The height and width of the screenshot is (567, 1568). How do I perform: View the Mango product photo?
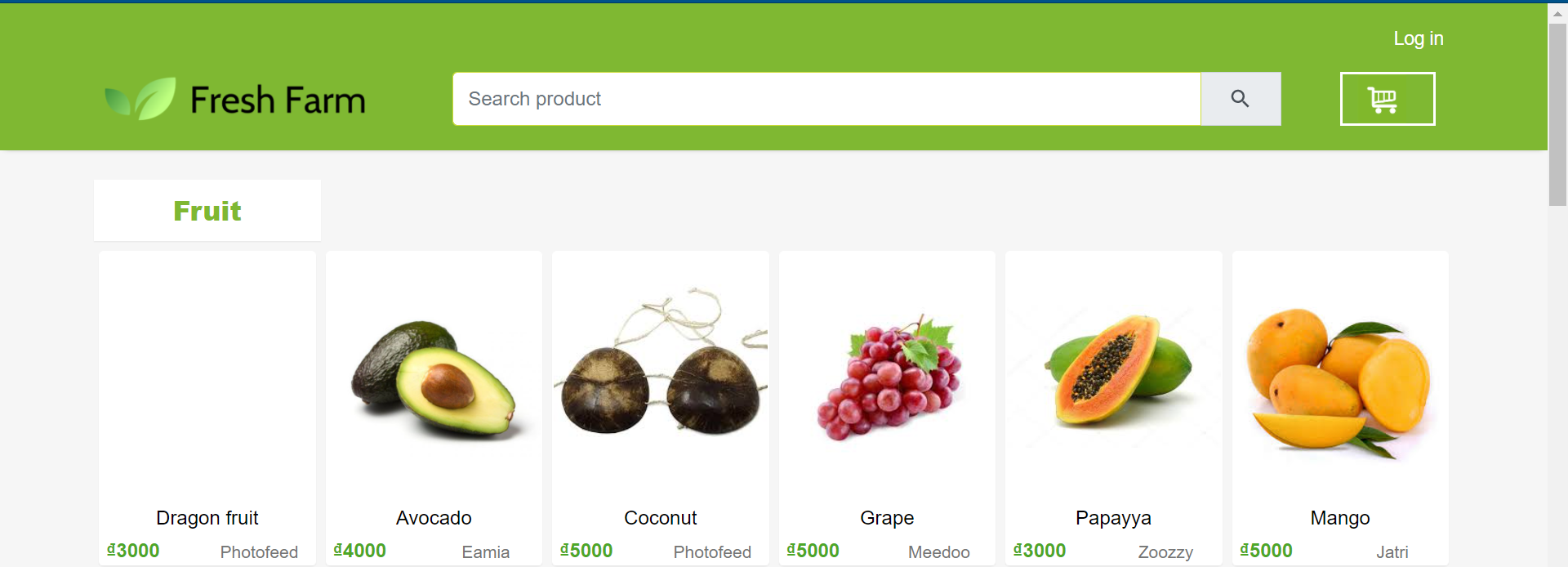click(1340, 379)
